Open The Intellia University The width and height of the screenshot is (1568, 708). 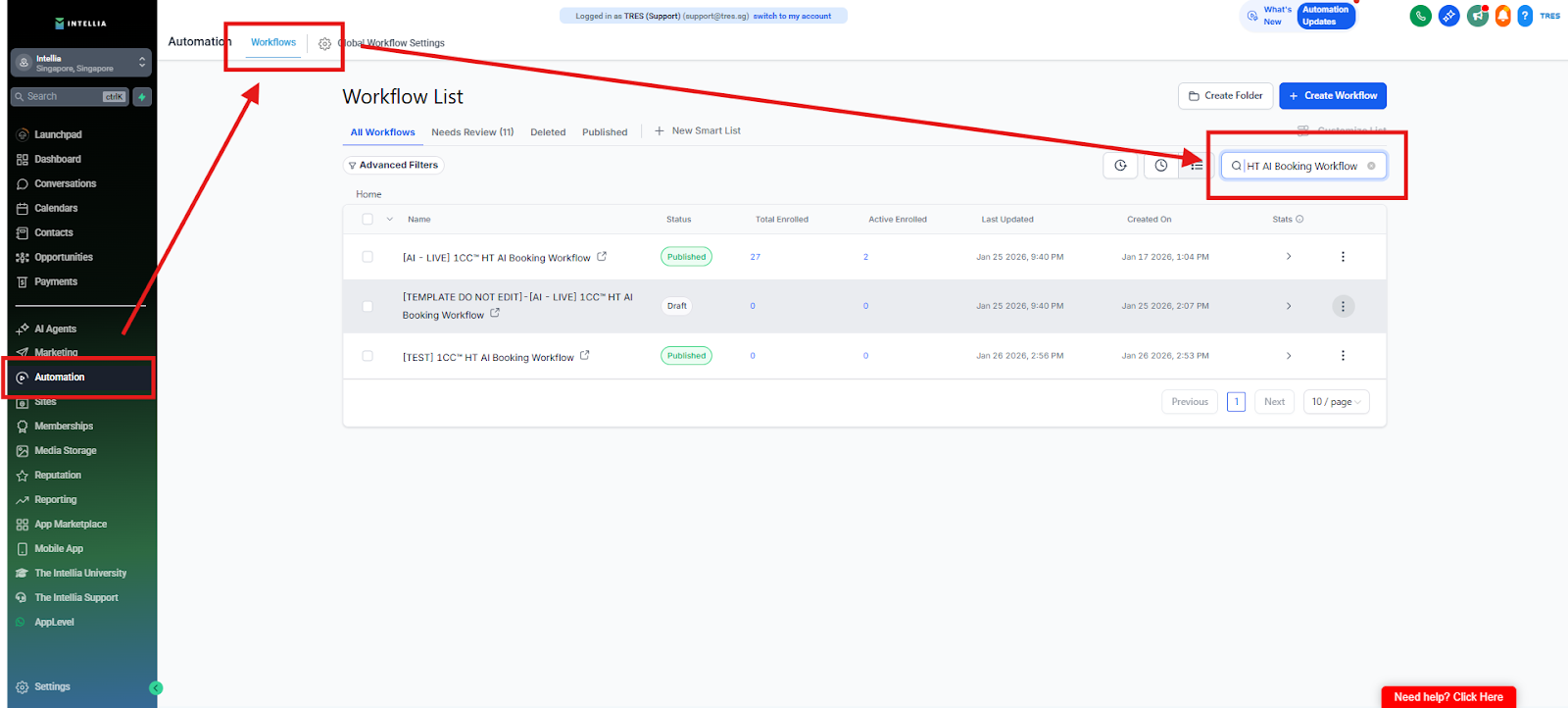(80, 573)
